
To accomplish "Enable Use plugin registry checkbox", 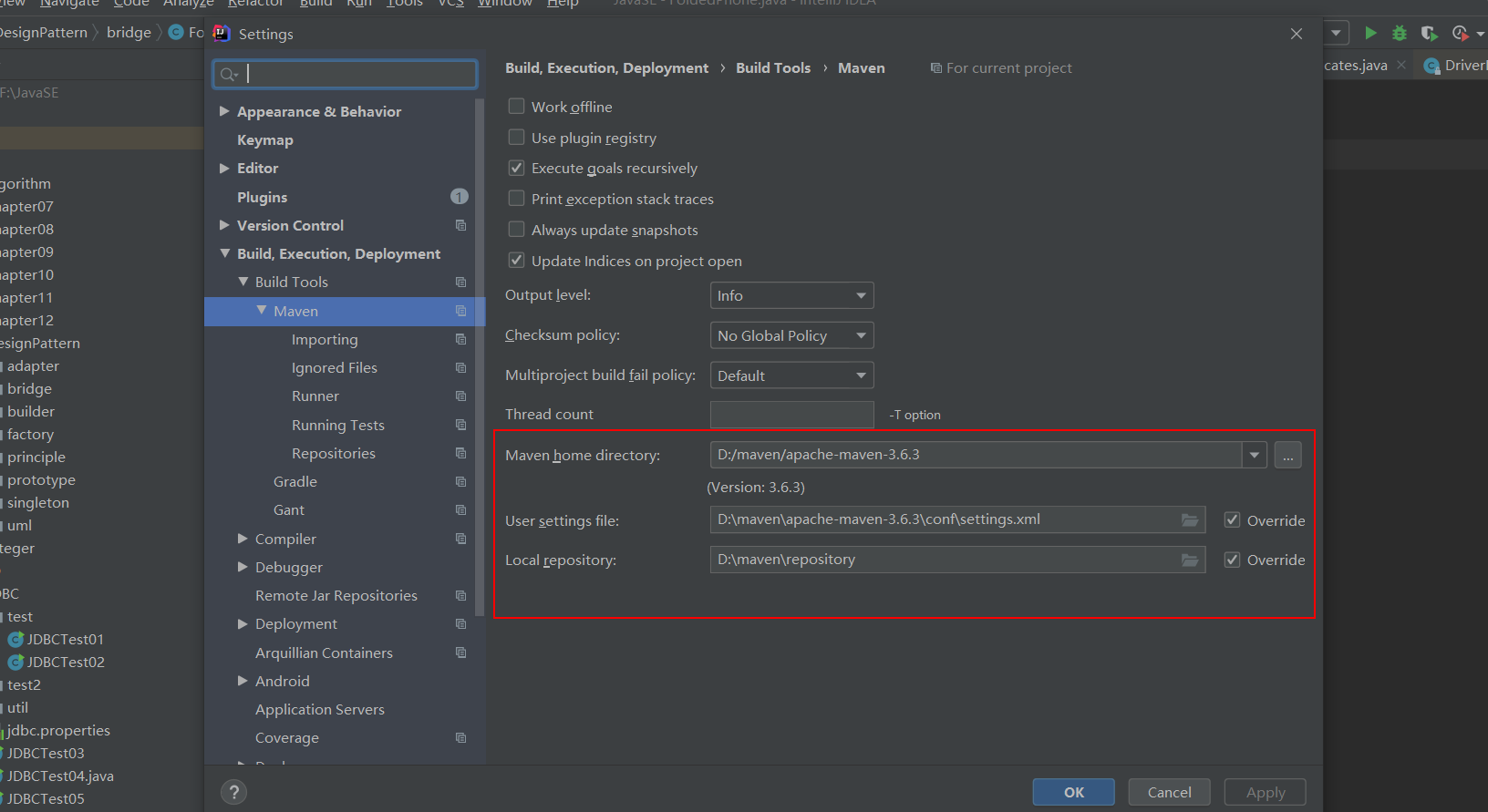I will 516,138.
